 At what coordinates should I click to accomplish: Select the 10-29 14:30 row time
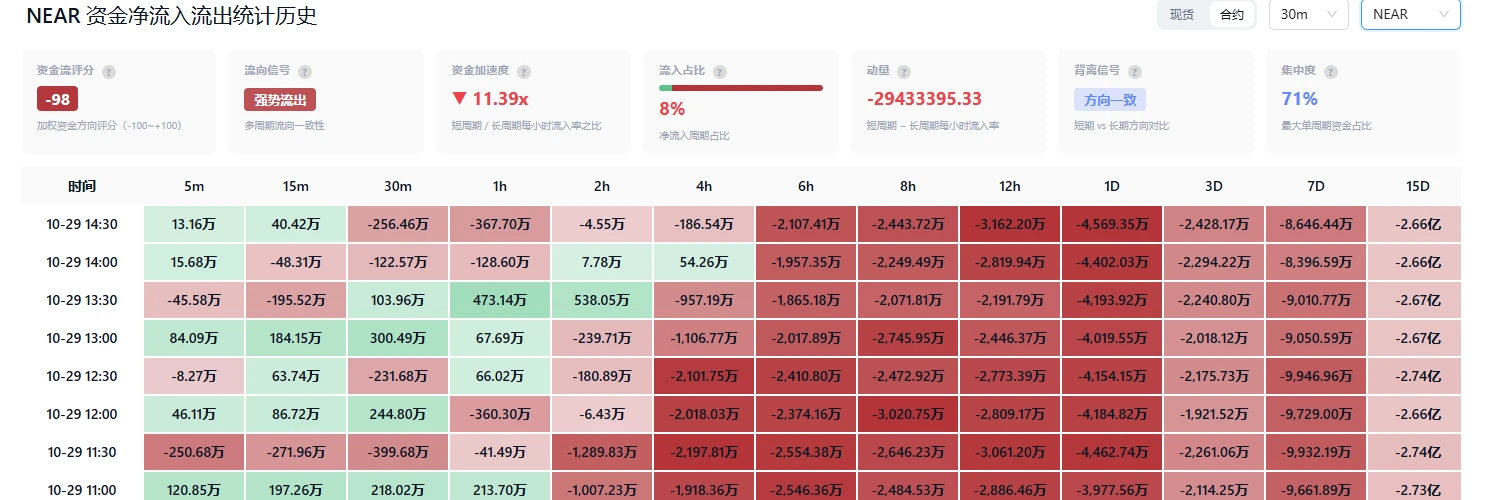pyautogui.click(x=82, y=224)
